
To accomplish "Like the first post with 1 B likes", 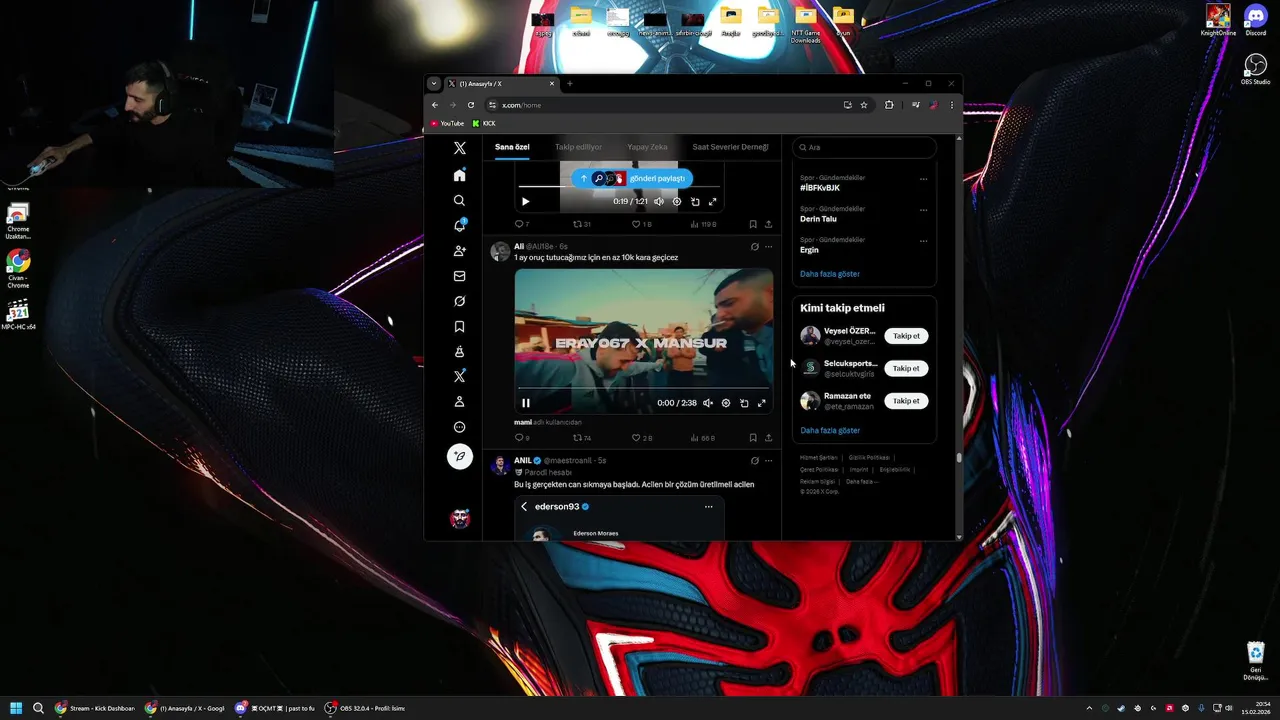I will click(642, 224).
